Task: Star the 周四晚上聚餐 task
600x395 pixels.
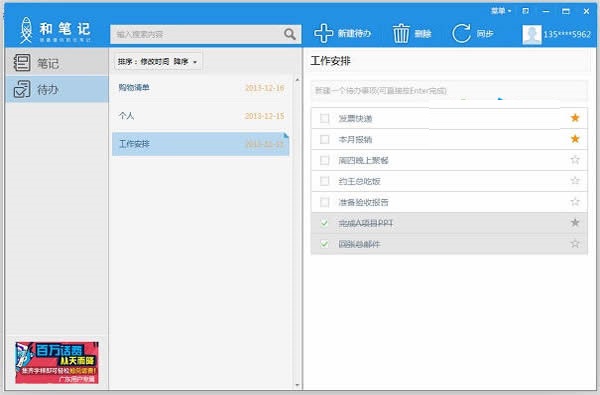Action: coord(575,160)
